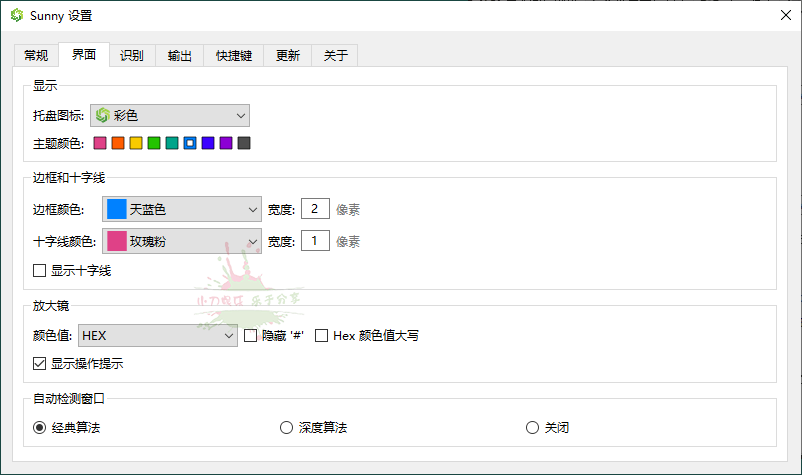Choose the orange theme color
The image size is (802, 475).
tap(118, 143)
